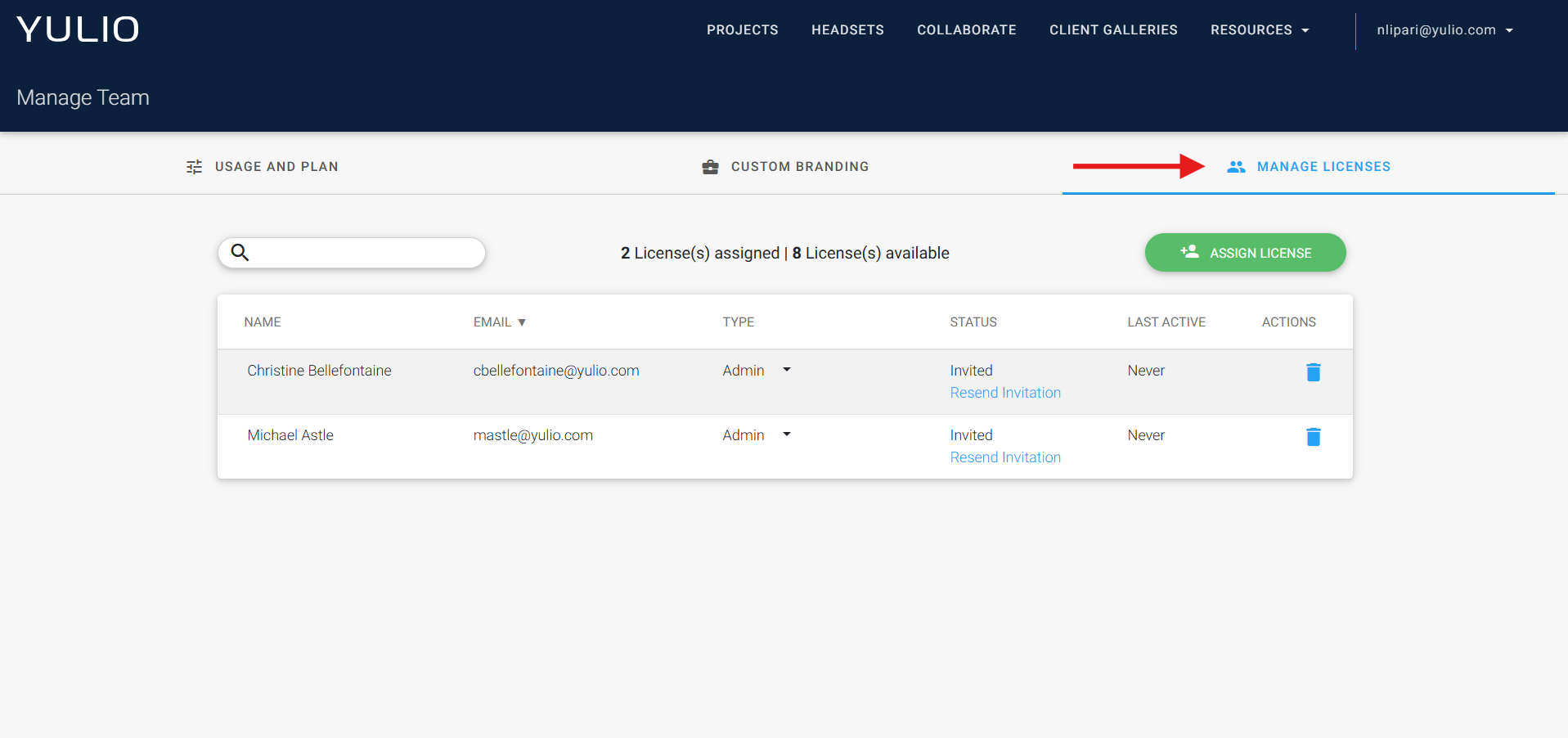Click Invited status for Michael Astle
Screen dimensions: 1568x738
tap(971, 435)
